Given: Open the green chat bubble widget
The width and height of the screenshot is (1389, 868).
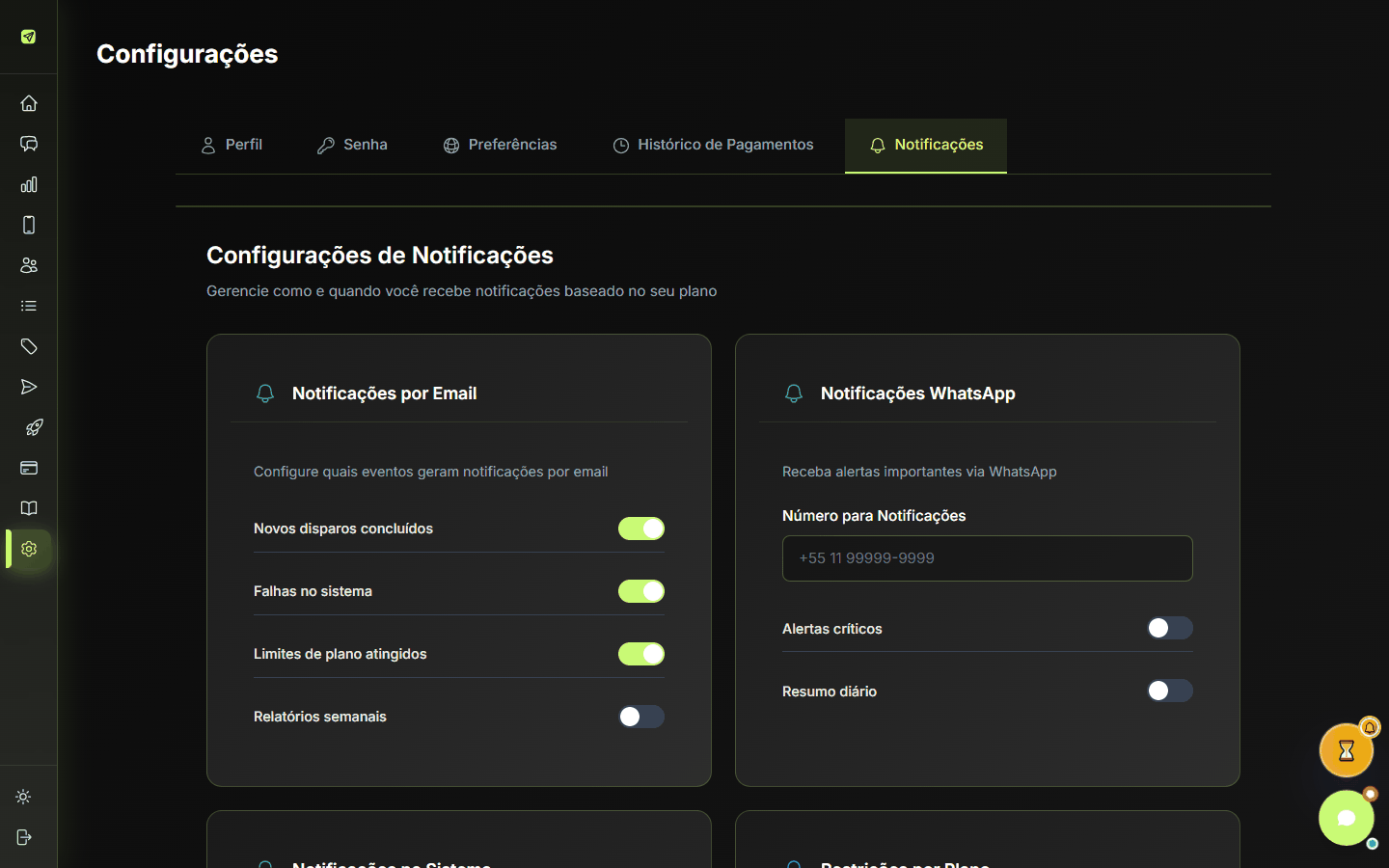Looking at the screenshot, I should click(1347, 818).
